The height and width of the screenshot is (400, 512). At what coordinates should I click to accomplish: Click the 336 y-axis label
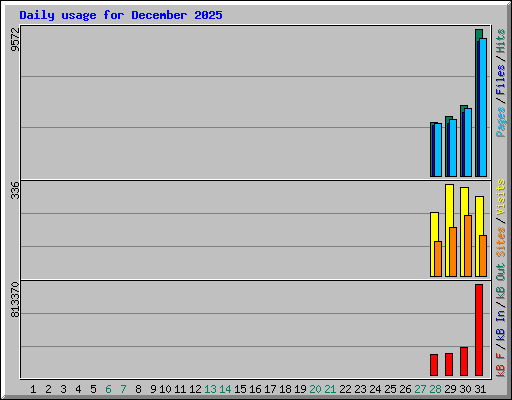coord(15,190)
